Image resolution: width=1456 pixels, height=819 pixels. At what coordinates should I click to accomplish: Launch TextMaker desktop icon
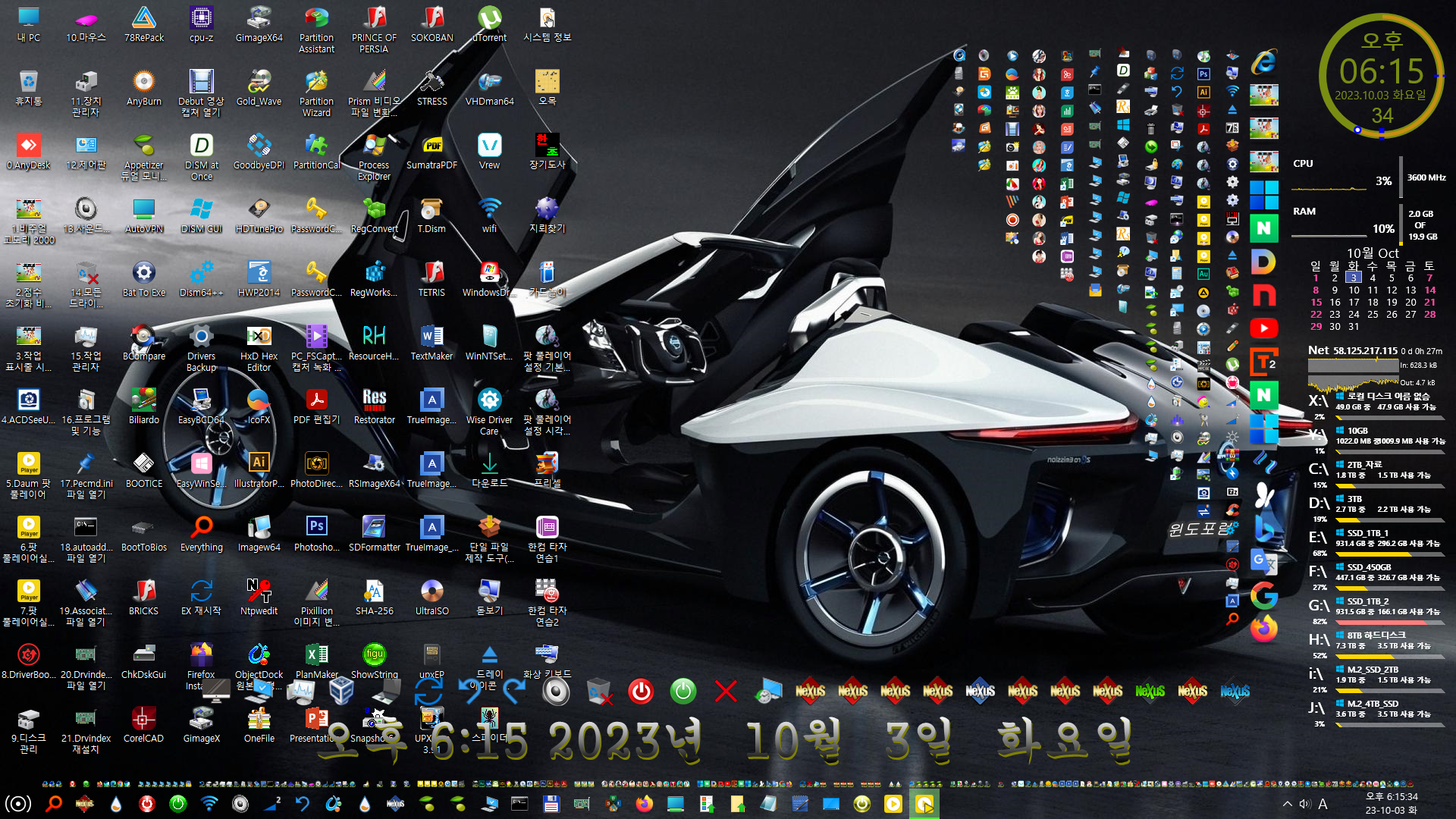point(431,343)
